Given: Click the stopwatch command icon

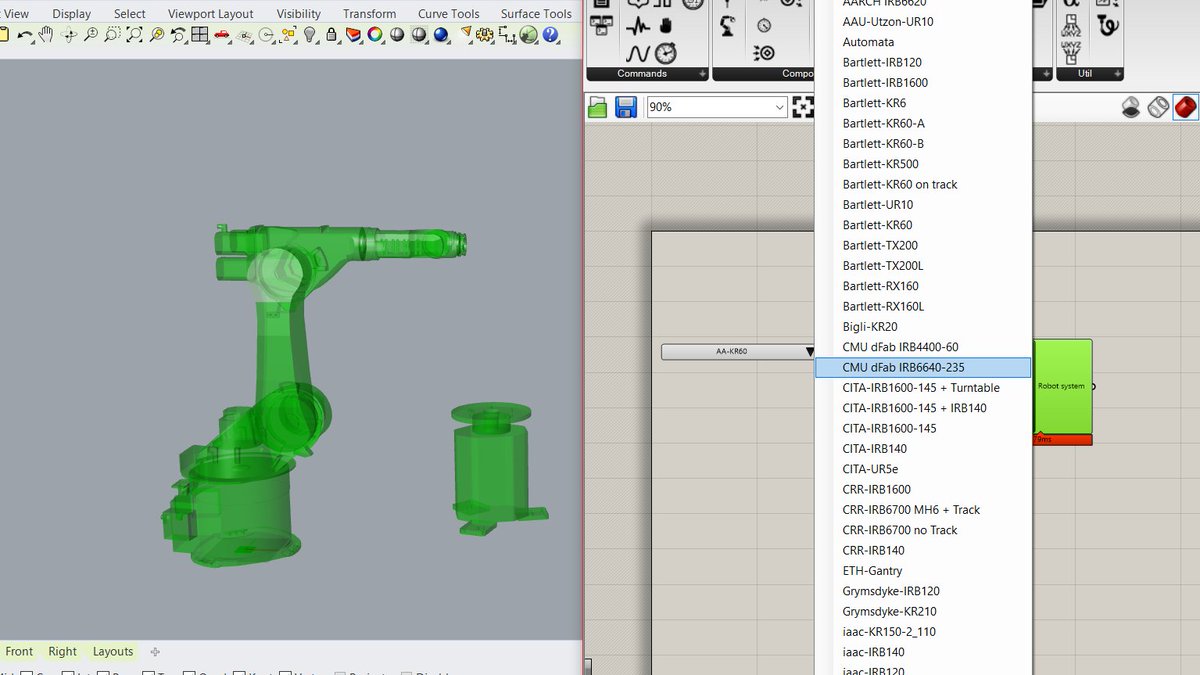Looking at the screenshot, I should (666, 53).
